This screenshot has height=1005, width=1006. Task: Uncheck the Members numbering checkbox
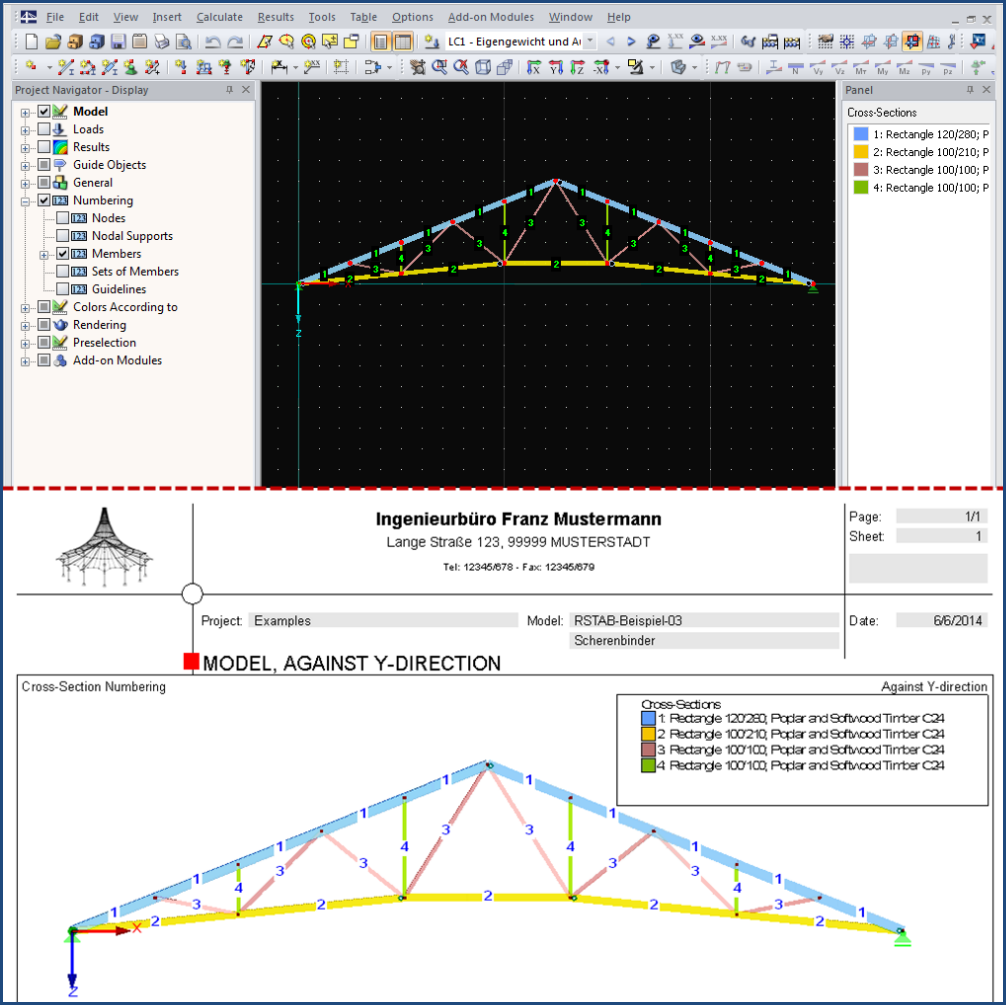pos(62,253)
